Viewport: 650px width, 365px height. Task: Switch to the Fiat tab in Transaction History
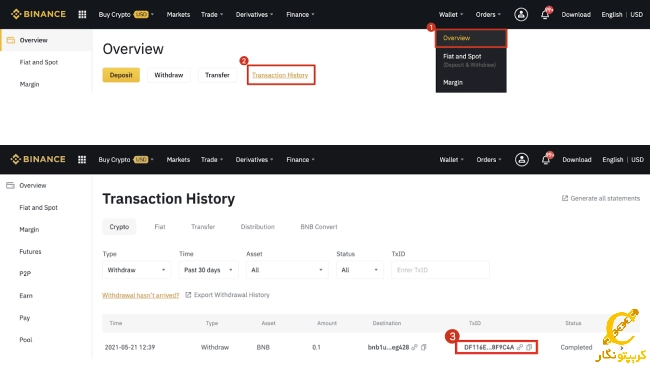point(160,227)
